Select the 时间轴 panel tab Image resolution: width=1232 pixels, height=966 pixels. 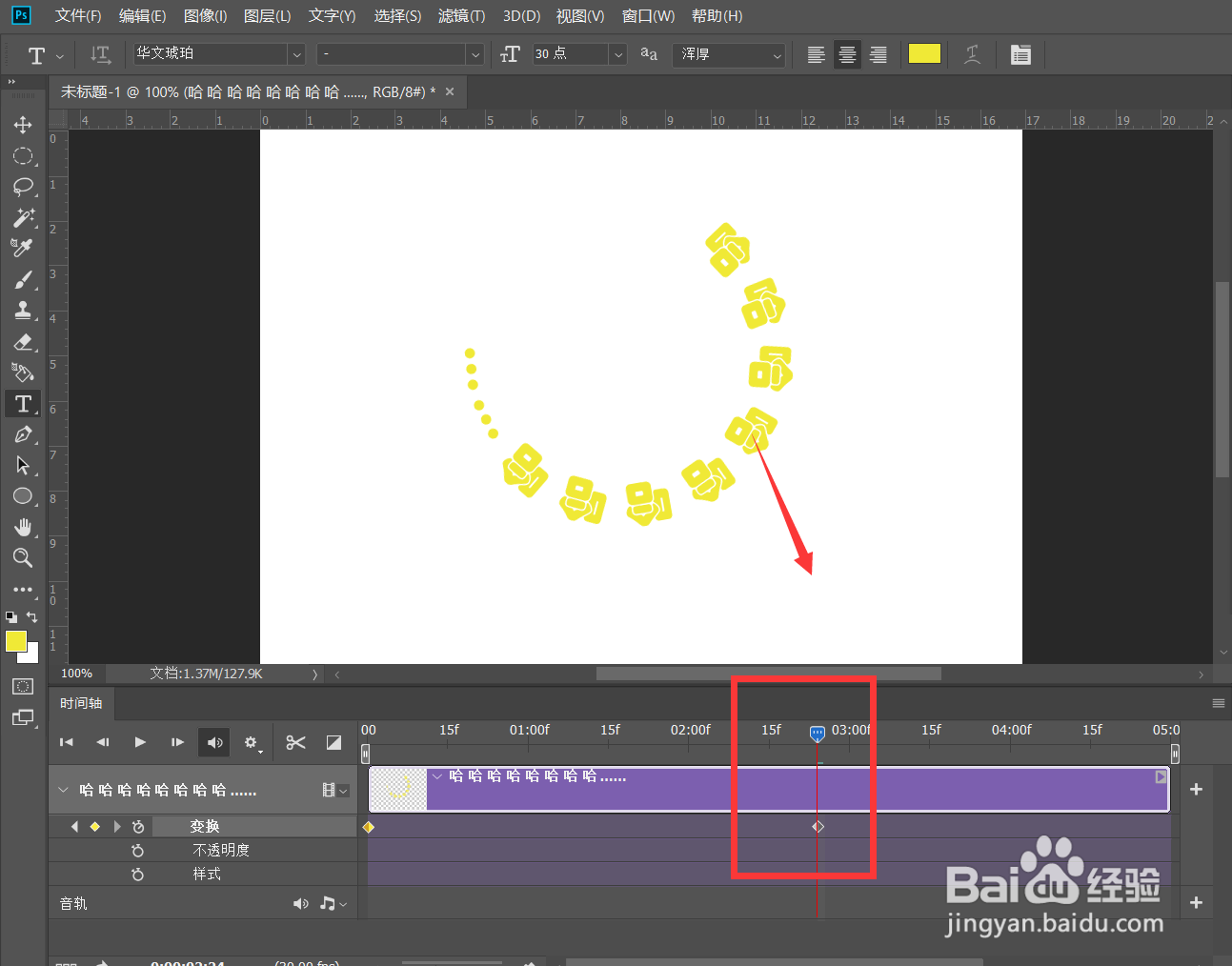tap(81, 703)
